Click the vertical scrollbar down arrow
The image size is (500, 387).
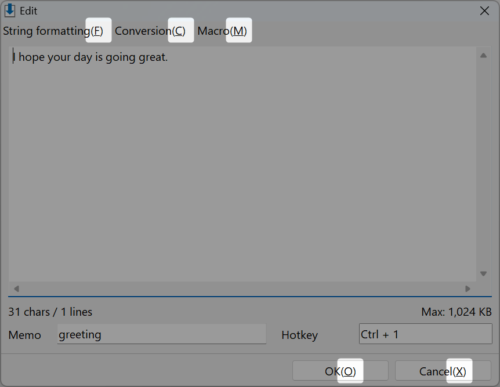pos(483,274)
